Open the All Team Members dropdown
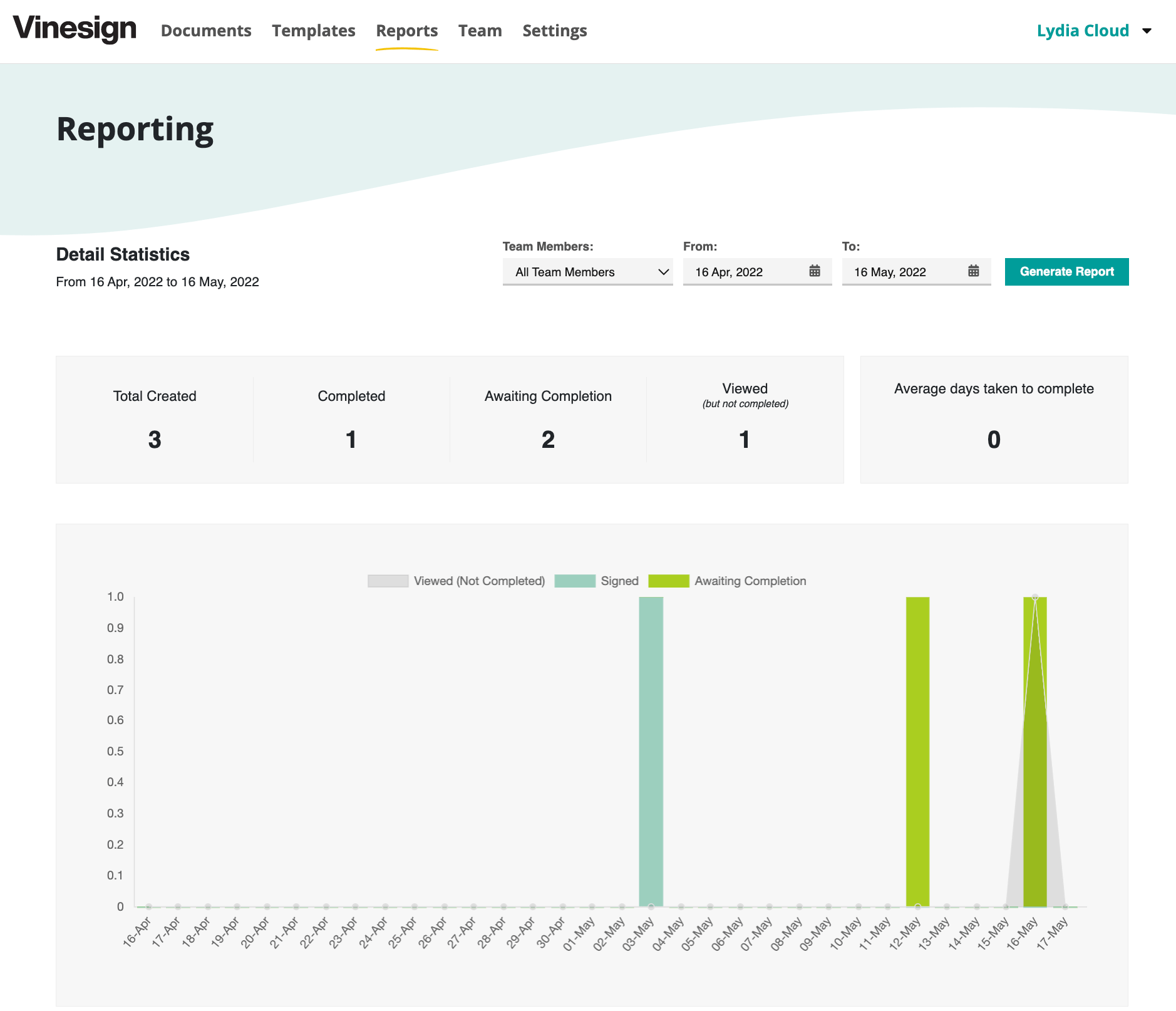Viewport: 1176px width, 1011px height. point(587,271)
